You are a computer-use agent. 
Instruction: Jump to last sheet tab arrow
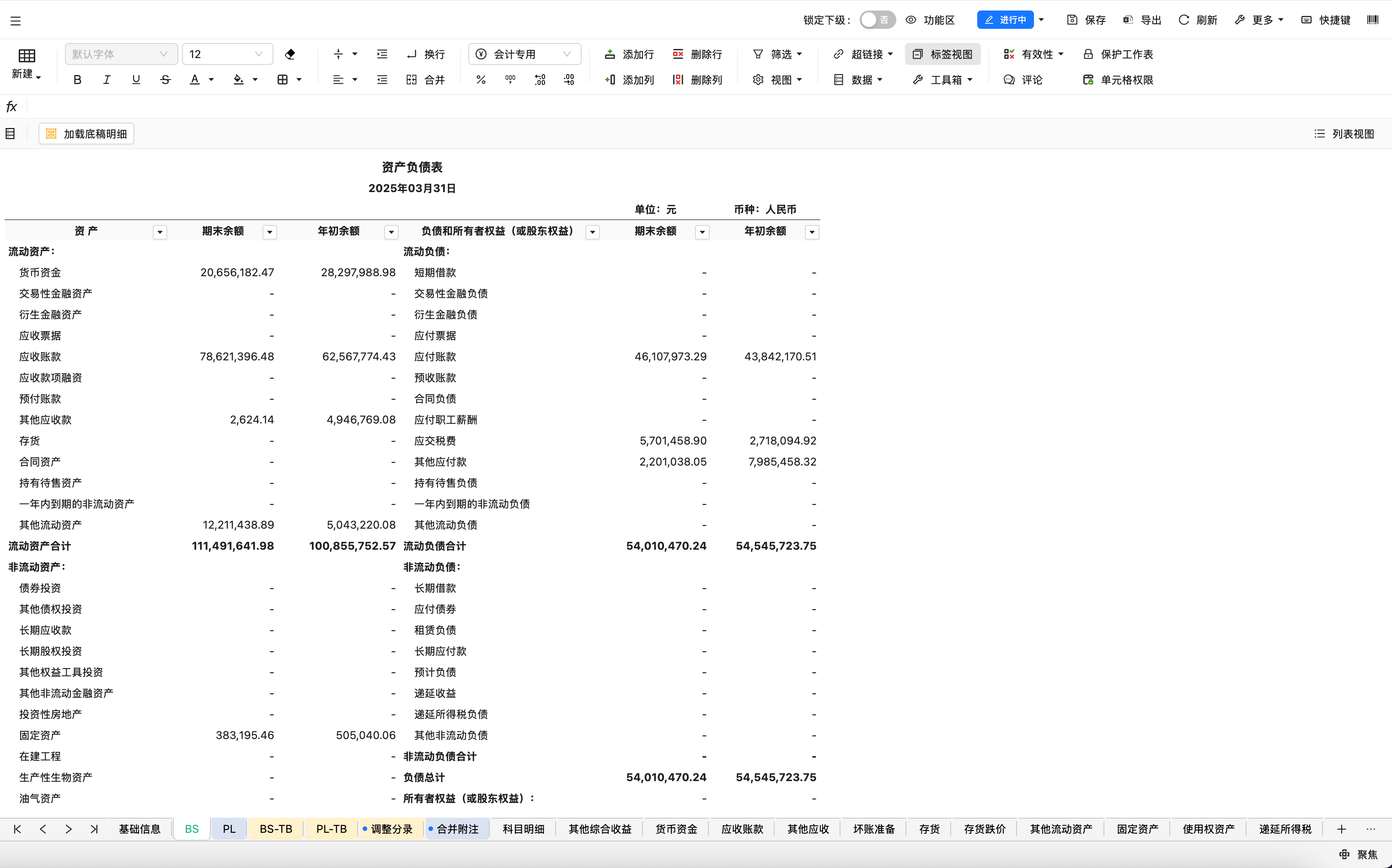[94, 829]
